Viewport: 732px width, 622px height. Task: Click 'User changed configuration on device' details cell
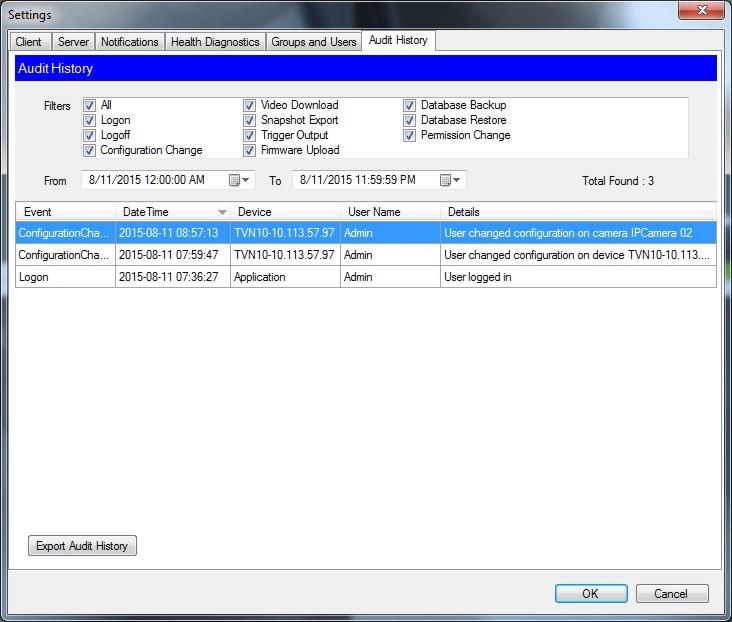tap(577, 255)
